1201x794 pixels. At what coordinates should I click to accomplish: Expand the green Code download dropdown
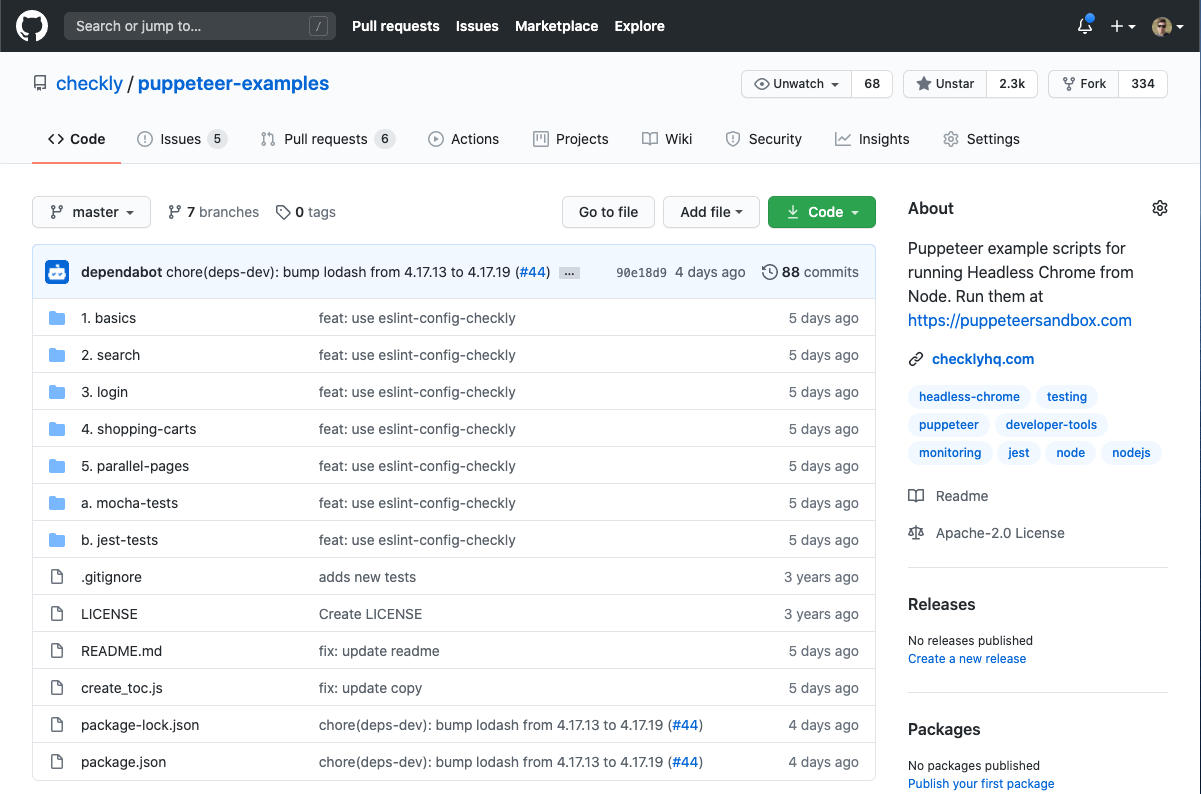[821, 212]
